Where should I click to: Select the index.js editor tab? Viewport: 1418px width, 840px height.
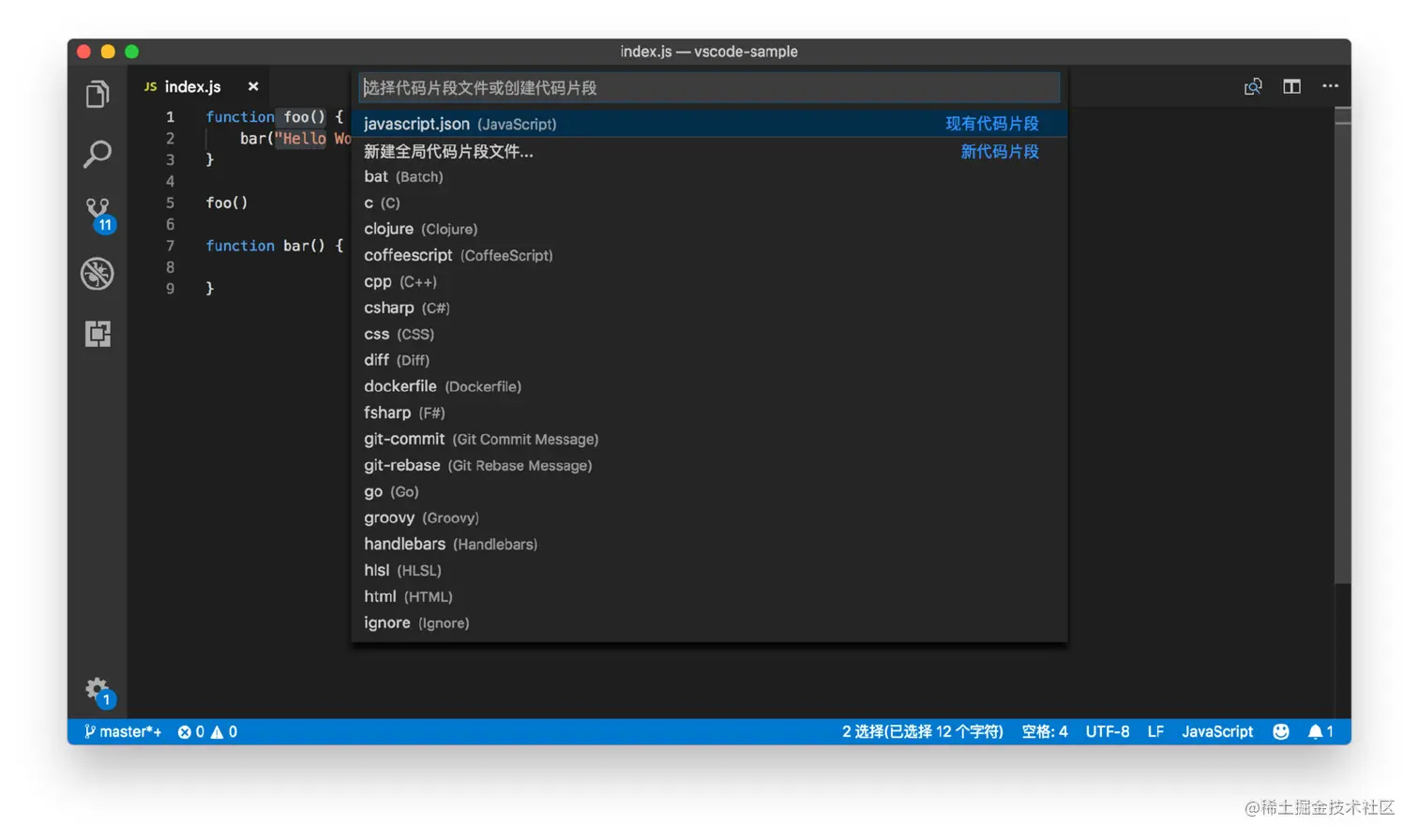[x=198, y=86]
